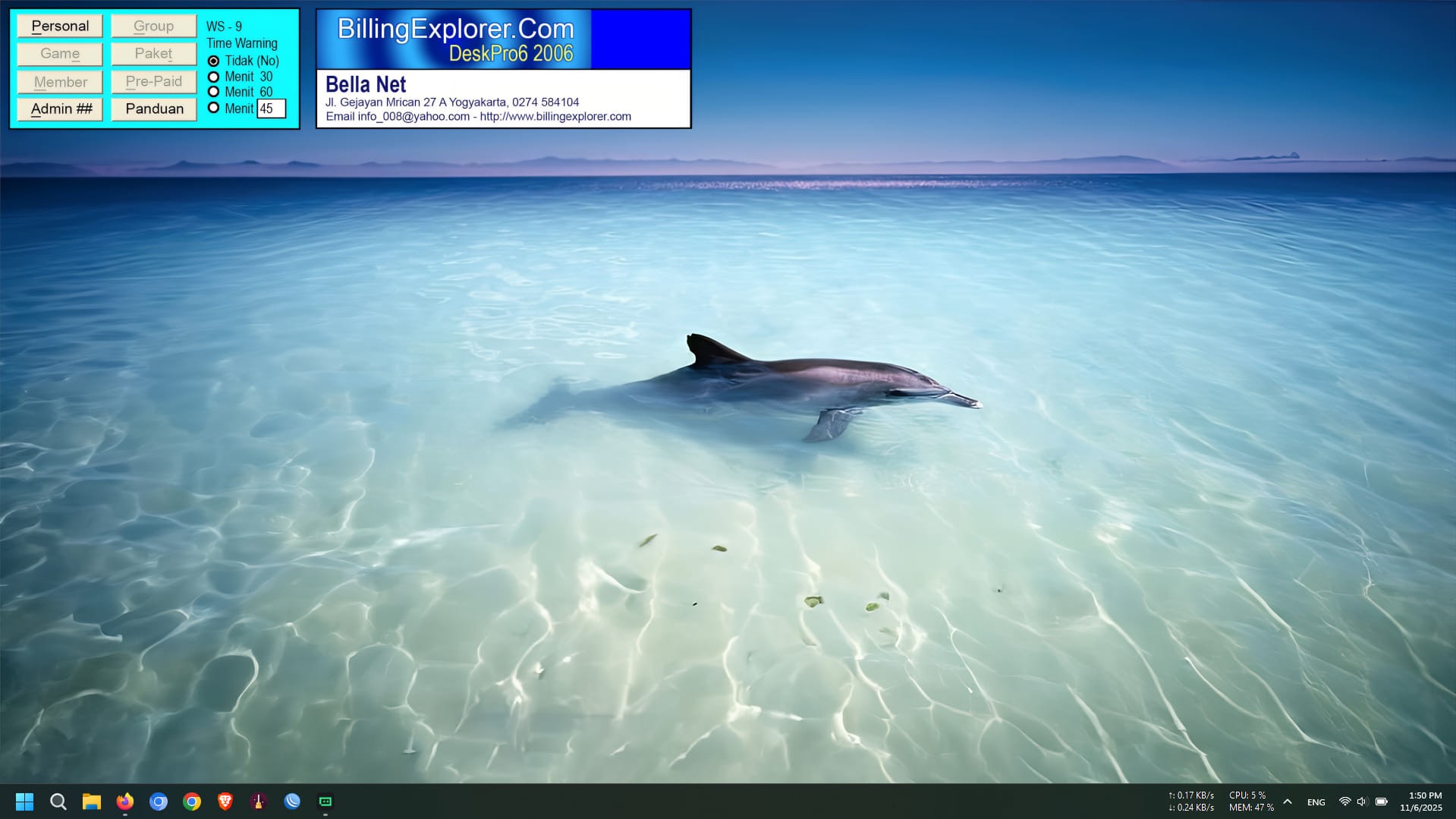Open the Panduan guide button

click(x=154, y=109)
